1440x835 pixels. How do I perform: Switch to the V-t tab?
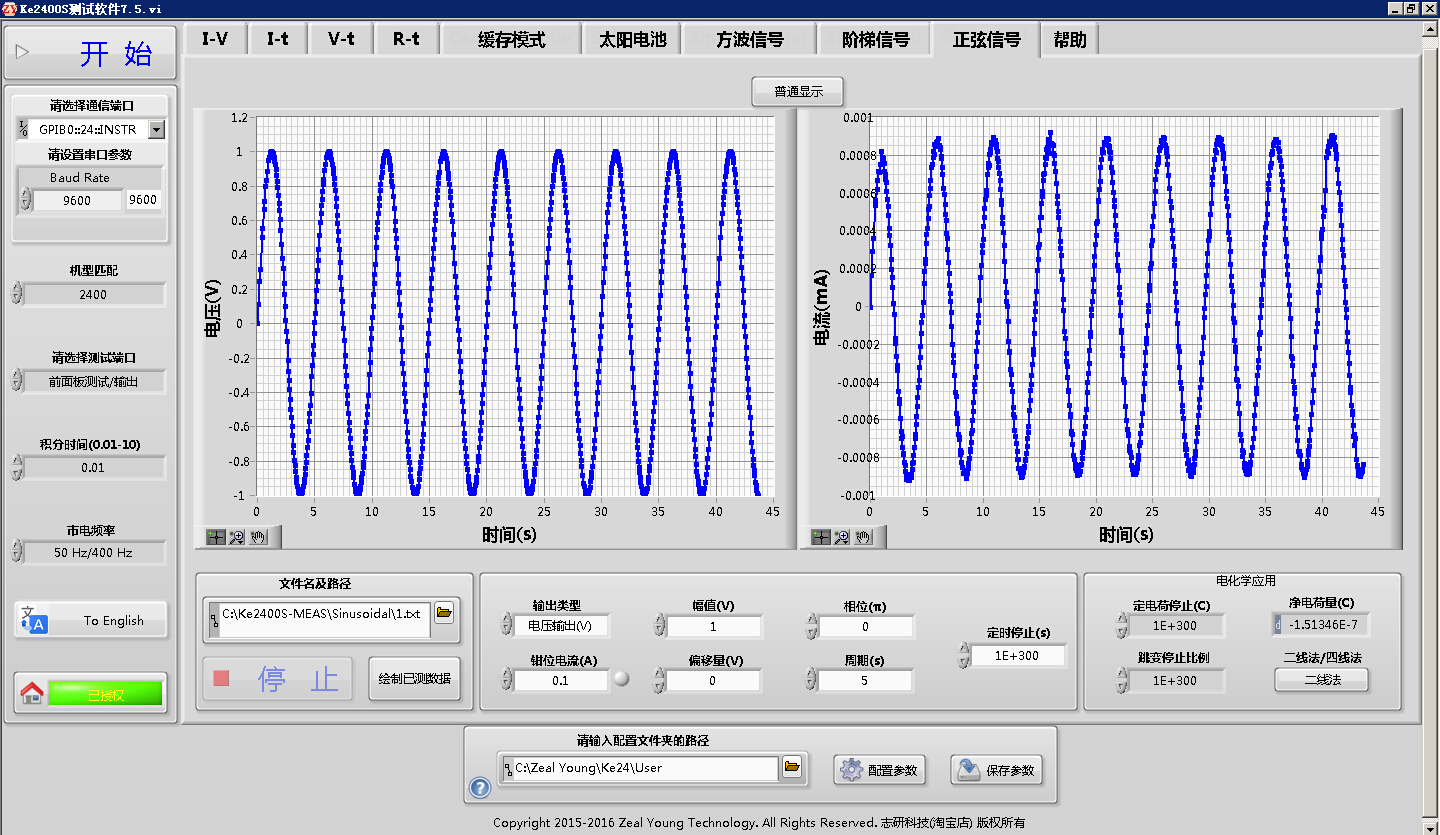click(341, 39)
